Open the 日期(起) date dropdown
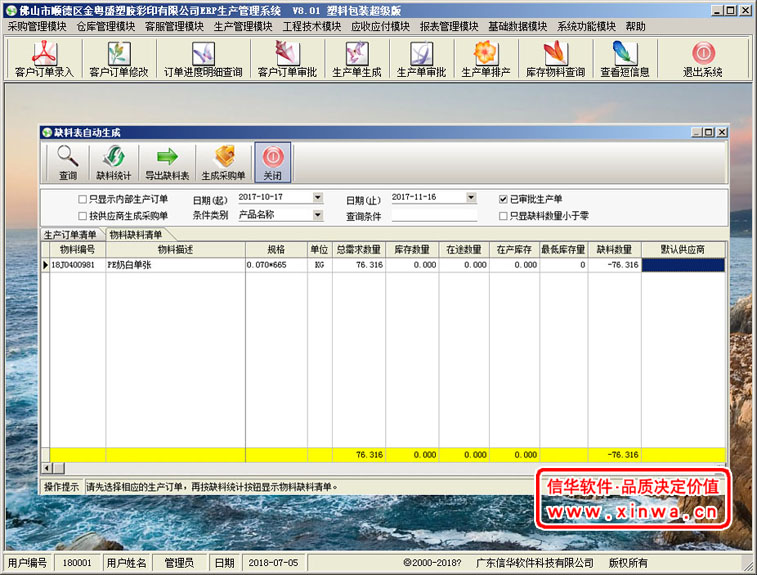757x575 pixels. [318, 197]
